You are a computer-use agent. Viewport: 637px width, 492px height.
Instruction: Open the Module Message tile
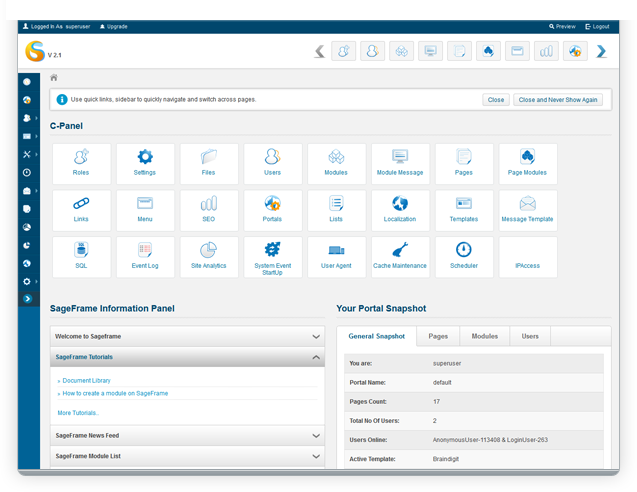pyautogui.click(x=400, y=164)
